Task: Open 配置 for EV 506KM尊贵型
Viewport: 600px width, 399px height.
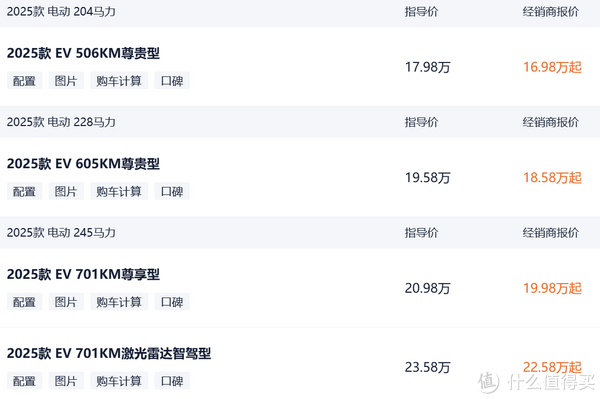Action: tap(24, 81)
